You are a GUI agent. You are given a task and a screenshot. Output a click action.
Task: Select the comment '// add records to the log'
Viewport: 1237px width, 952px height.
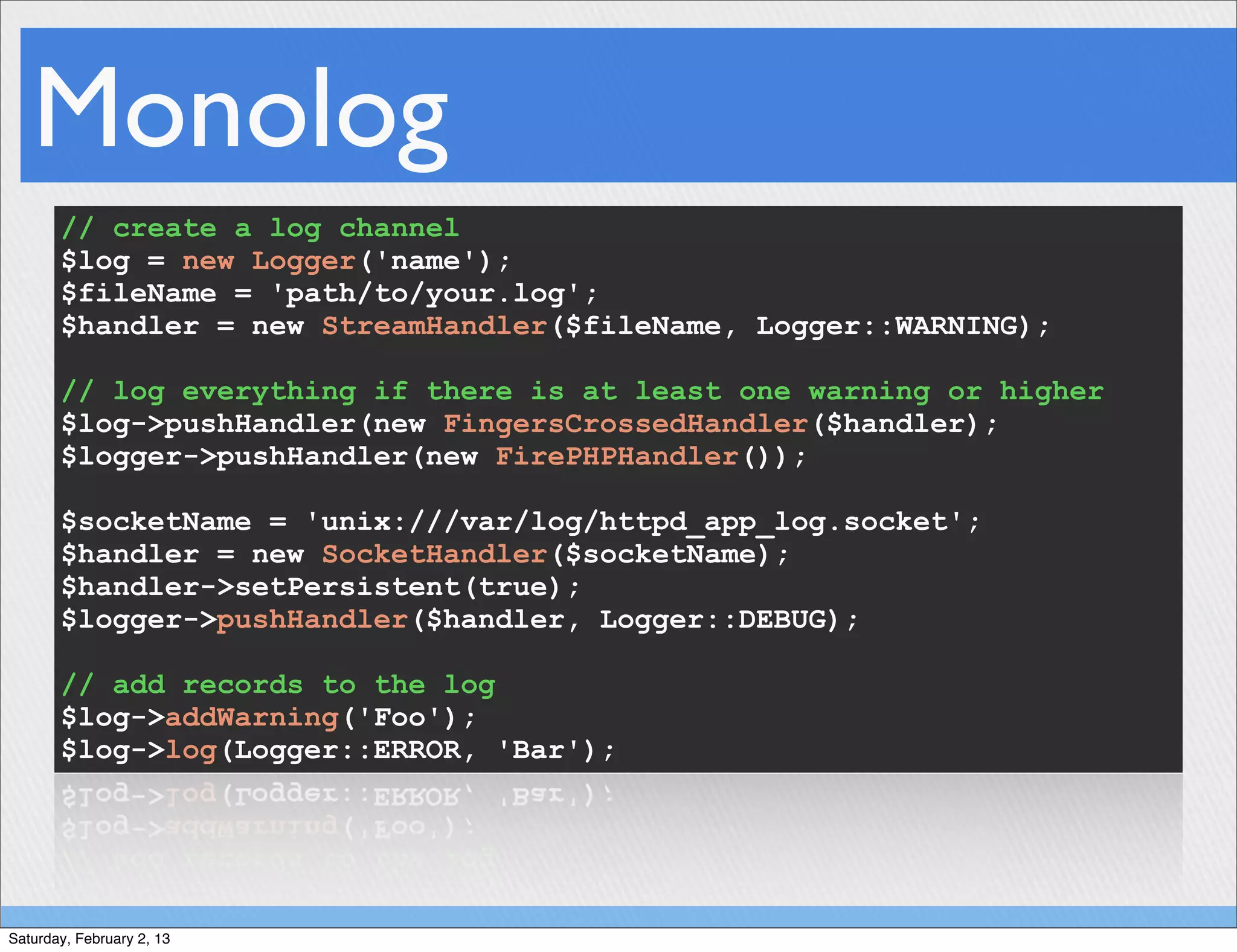[x=278, y=686]
